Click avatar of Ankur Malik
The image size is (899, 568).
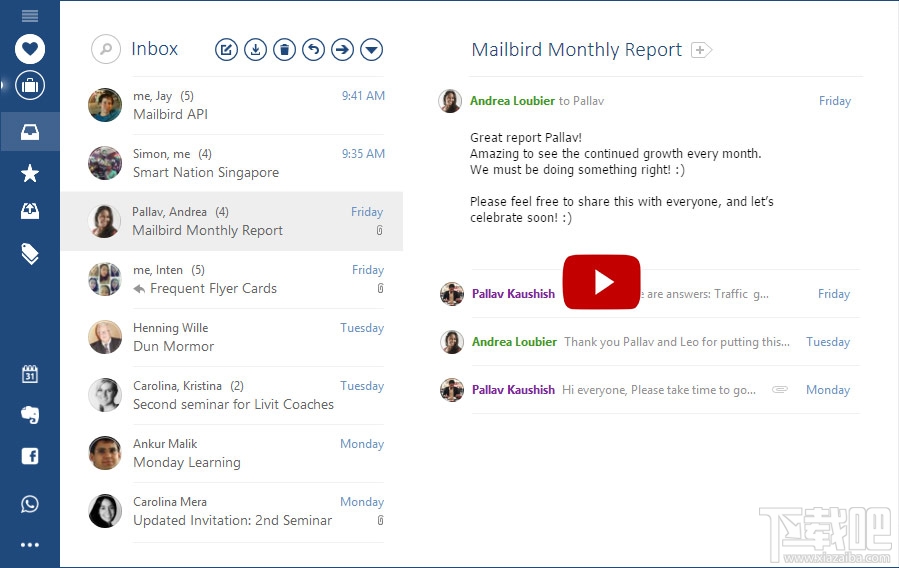[x=105, y=453]
